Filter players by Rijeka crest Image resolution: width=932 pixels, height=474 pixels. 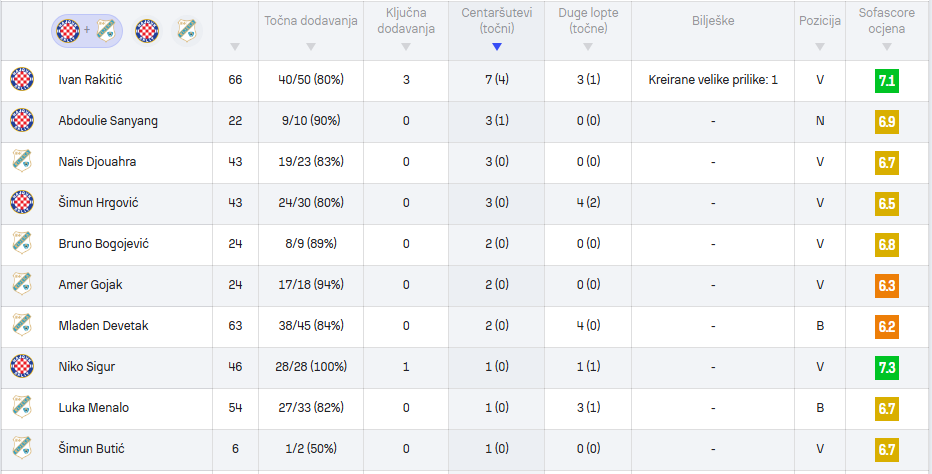point(185,30)
